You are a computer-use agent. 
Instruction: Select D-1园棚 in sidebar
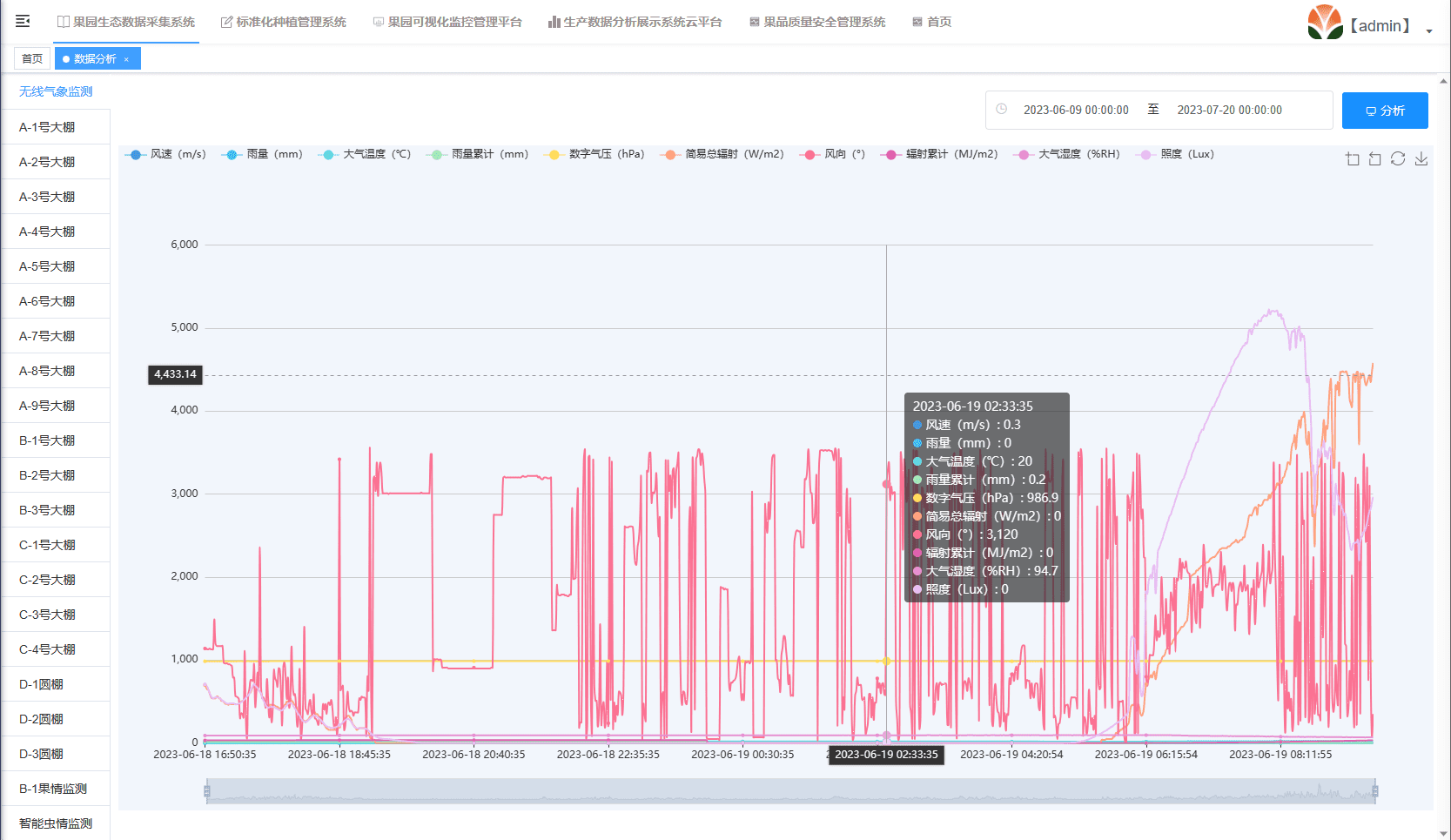point(56,684)
